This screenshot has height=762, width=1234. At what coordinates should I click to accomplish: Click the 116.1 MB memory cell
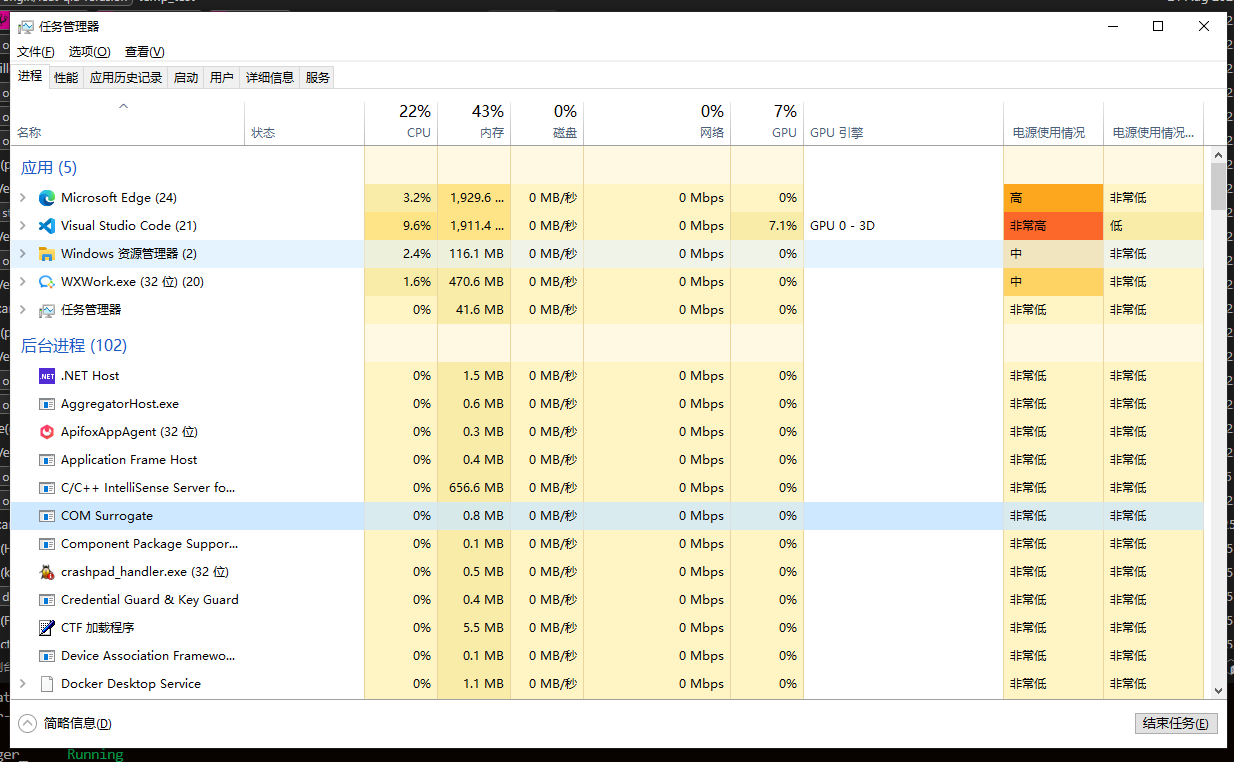pyautogui.click(x=474, y=254)
